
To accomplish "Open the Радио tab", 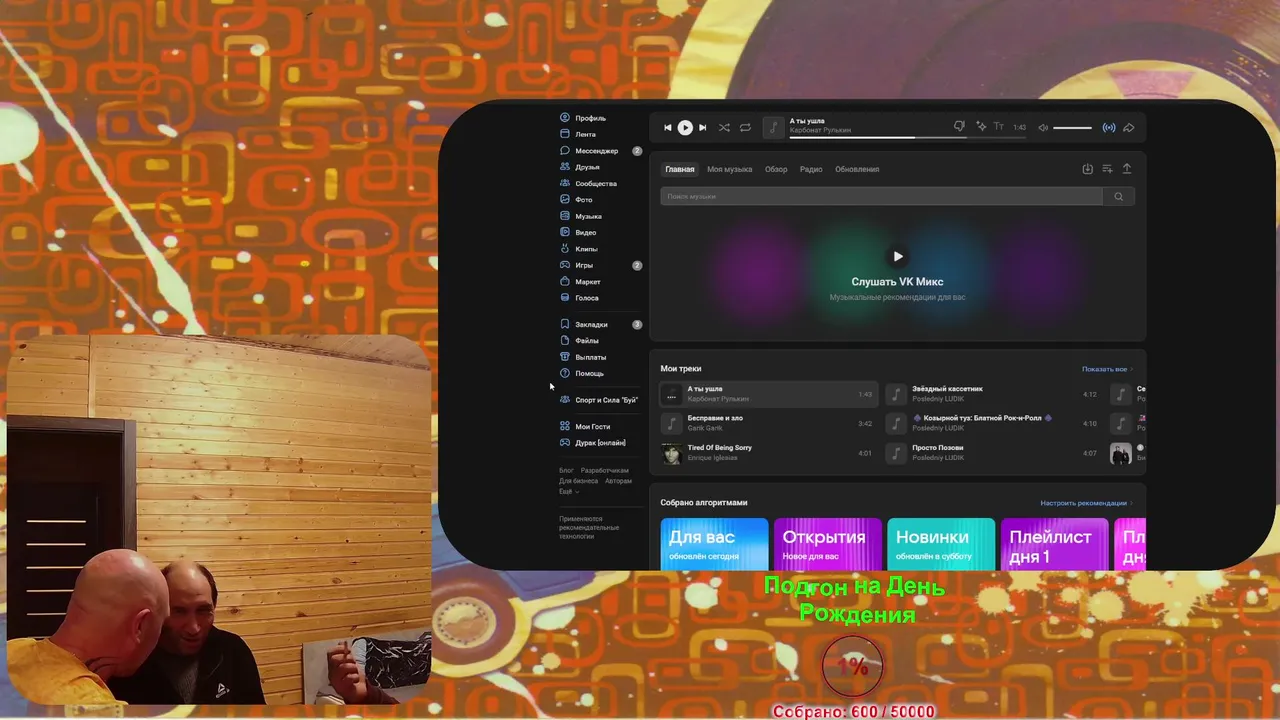I will coord(811,169).
